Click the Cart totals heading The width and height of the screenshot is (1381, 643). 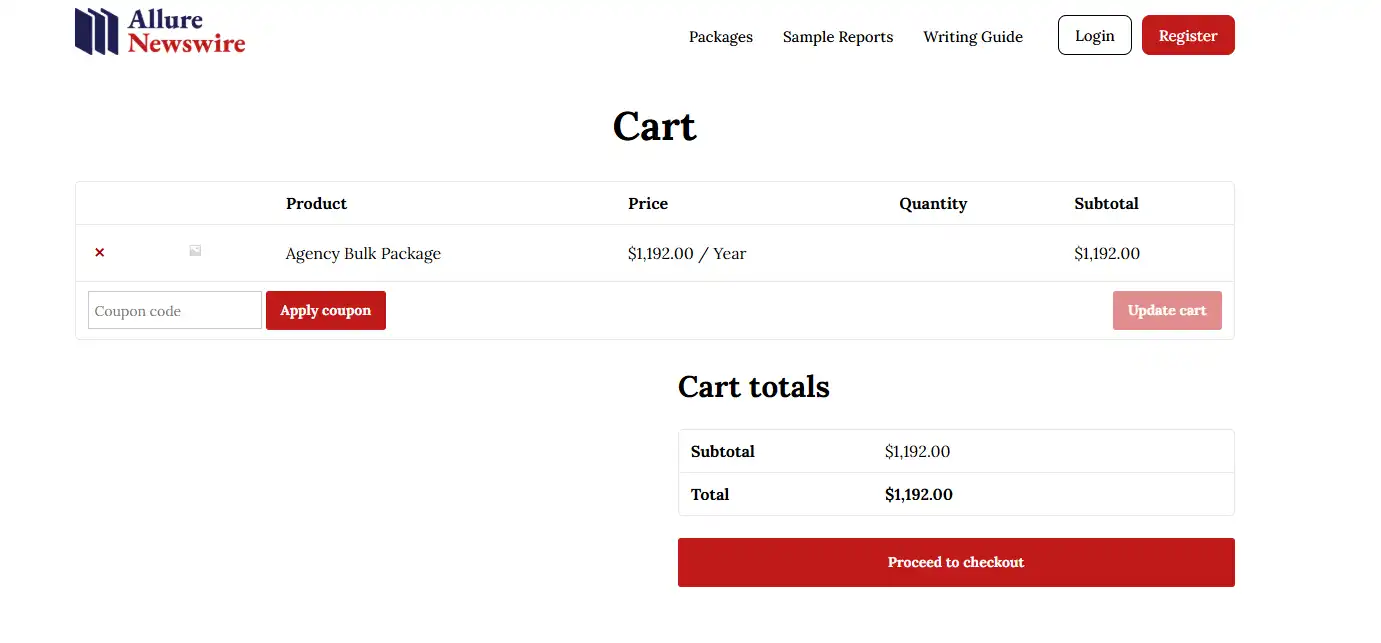(x=754, y=387)
